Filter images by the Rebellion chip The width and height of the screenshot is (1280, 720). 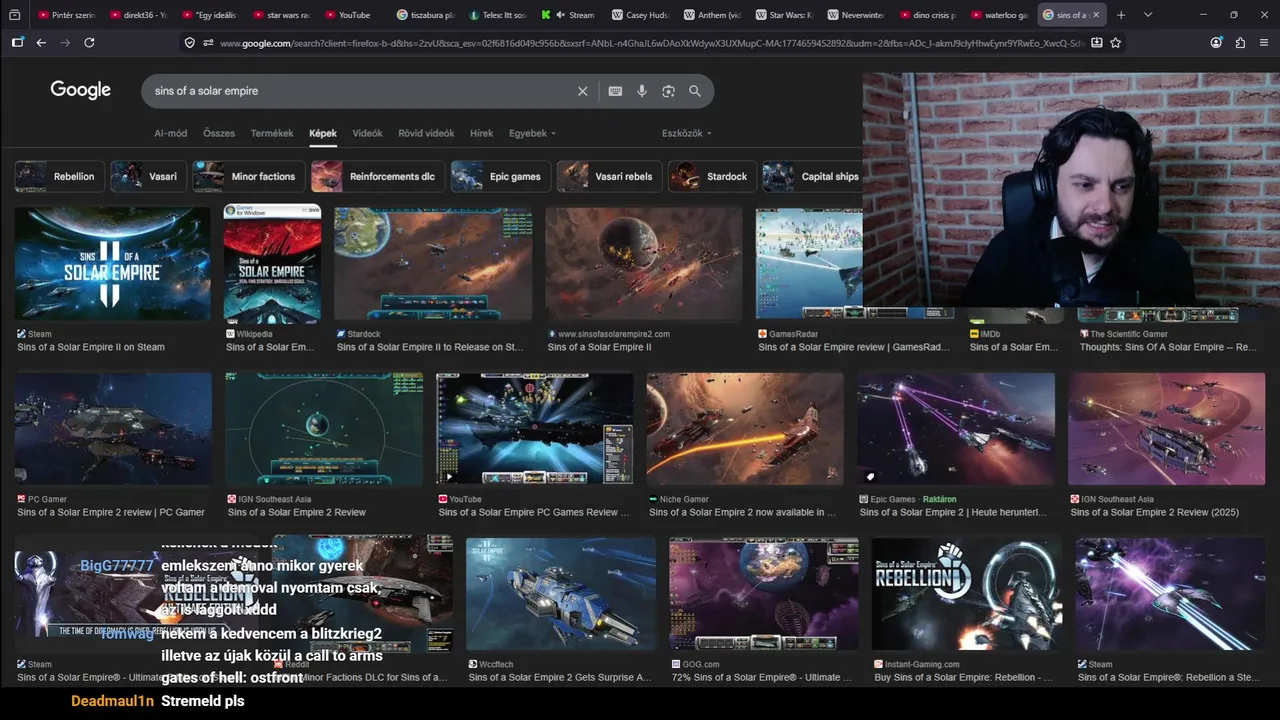[x=59, y=176]
